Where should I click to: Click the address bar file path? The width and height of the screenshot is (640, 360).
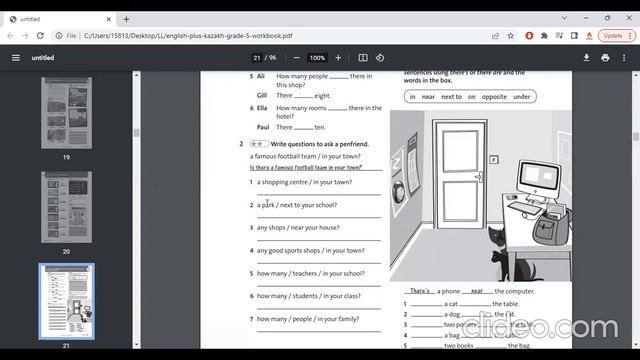click(x=188, y=36)
